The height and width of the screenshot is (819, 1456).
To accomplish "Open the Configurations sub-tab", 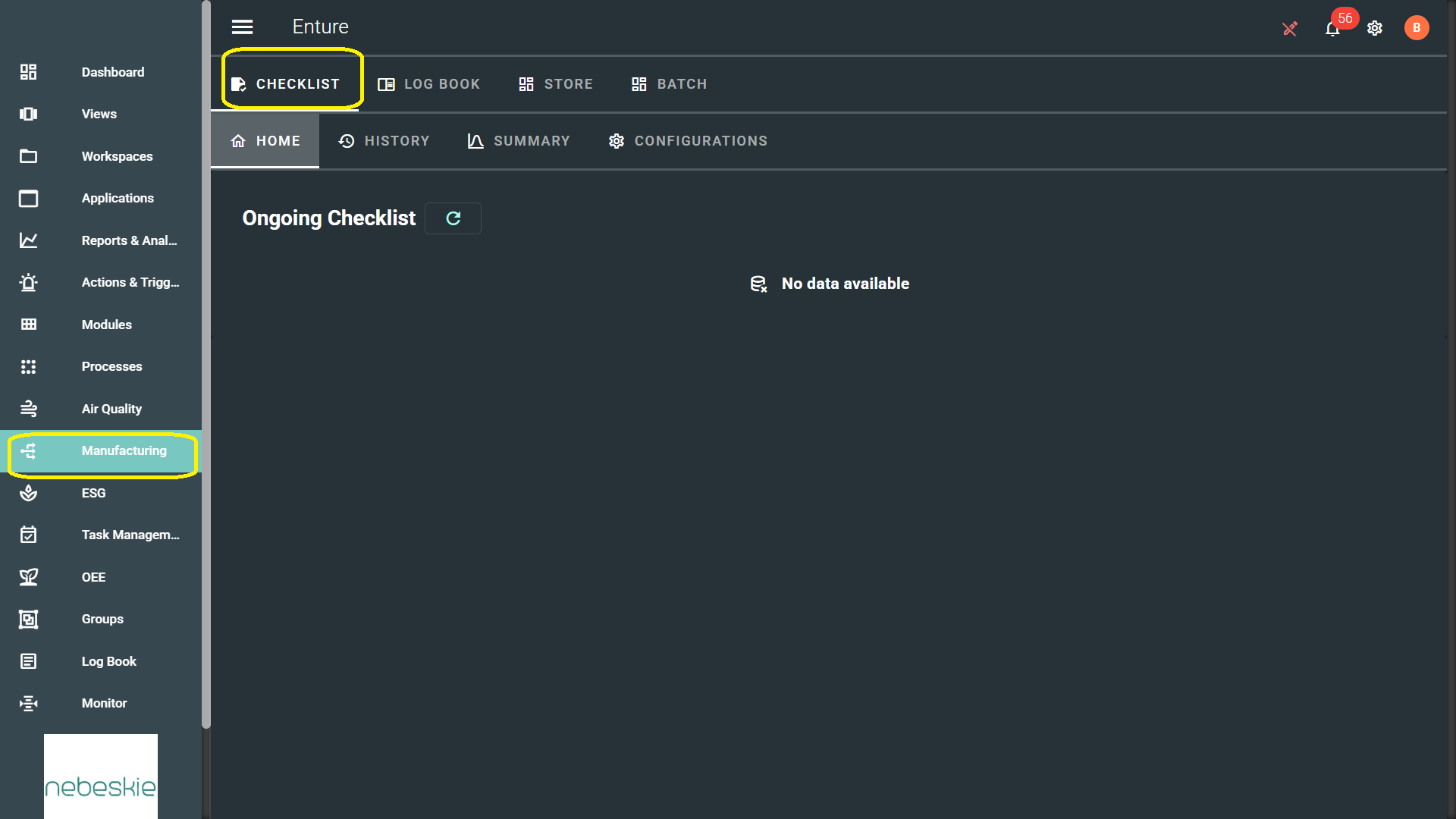I will 688,141.
